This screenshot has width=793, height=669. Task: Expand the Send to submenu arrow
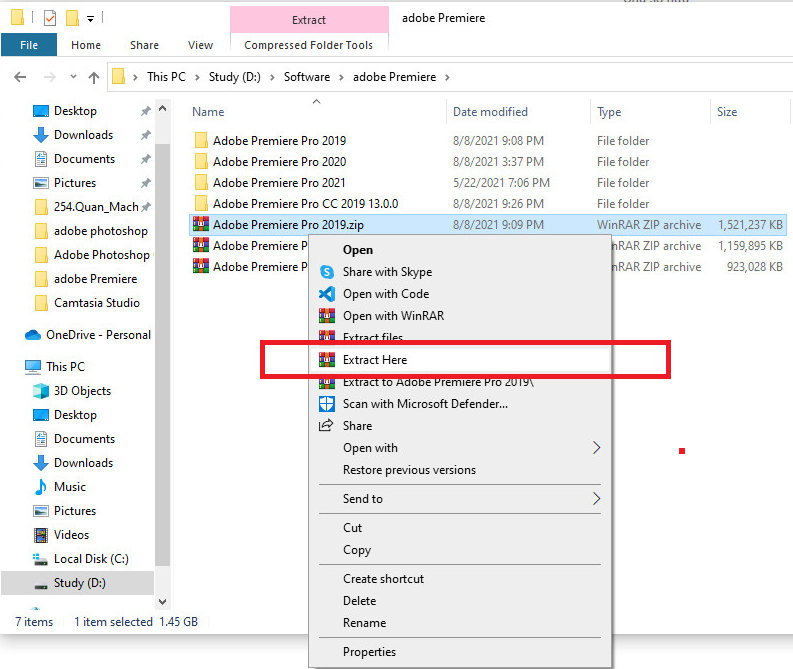point(597,498)
